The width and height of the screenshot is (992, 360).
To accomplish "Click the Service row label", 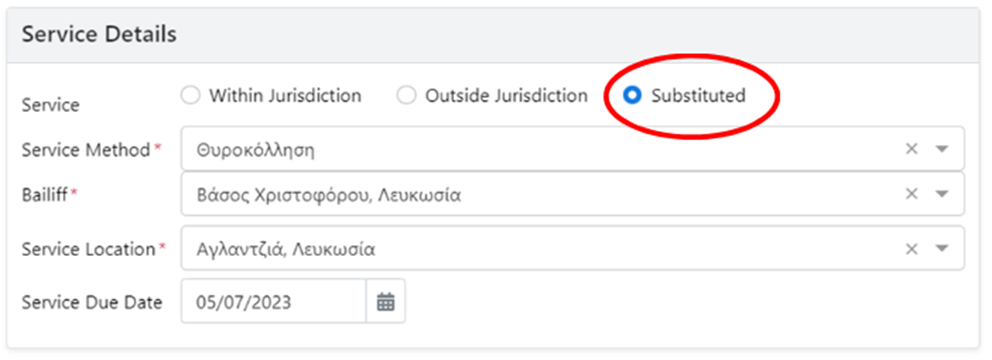I will 51,105.
